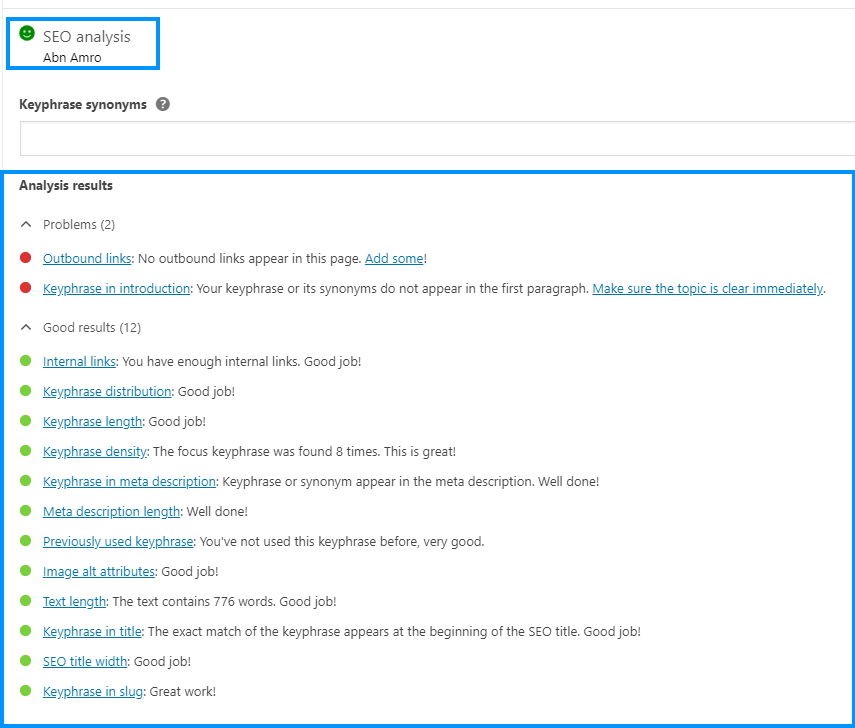
Task: Click the Previously used keyphrase link
Action: (x=118, y=541)
